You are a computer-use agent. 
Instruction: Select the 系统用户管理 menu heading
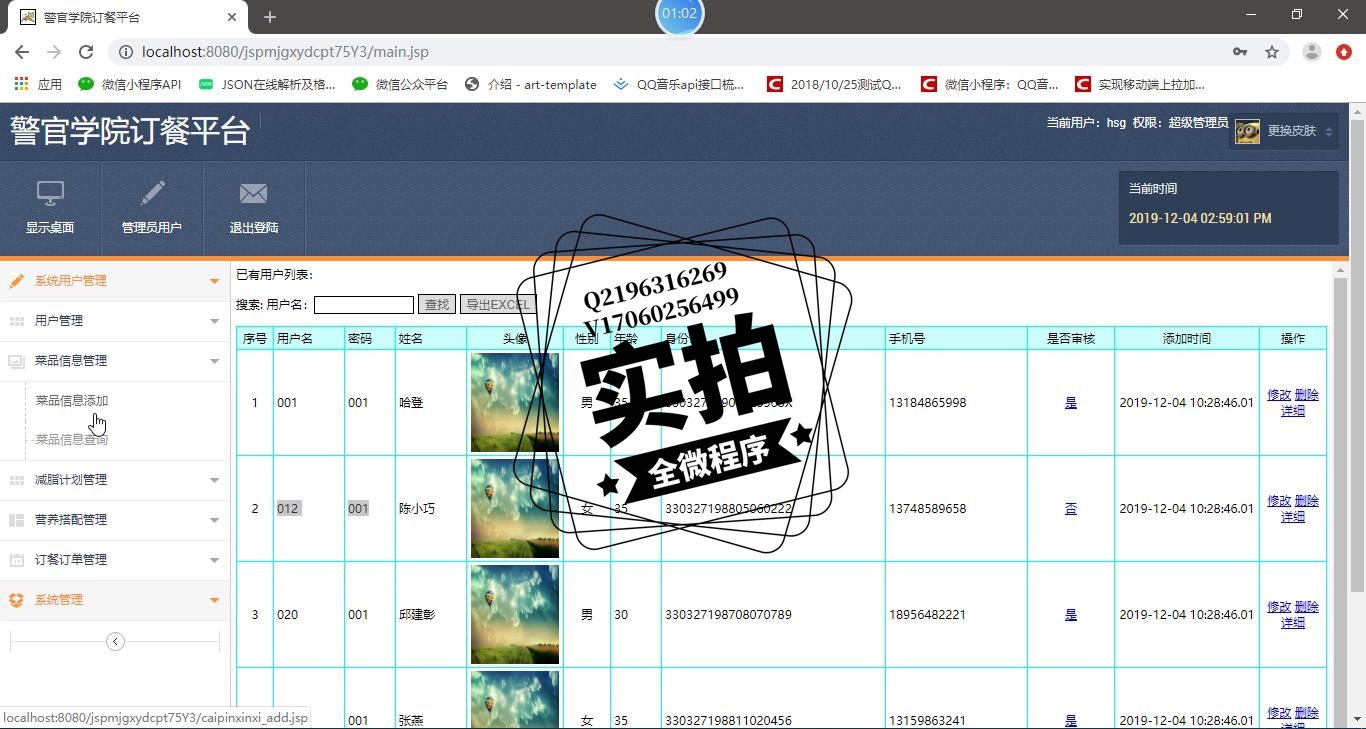tap(71, 281)
